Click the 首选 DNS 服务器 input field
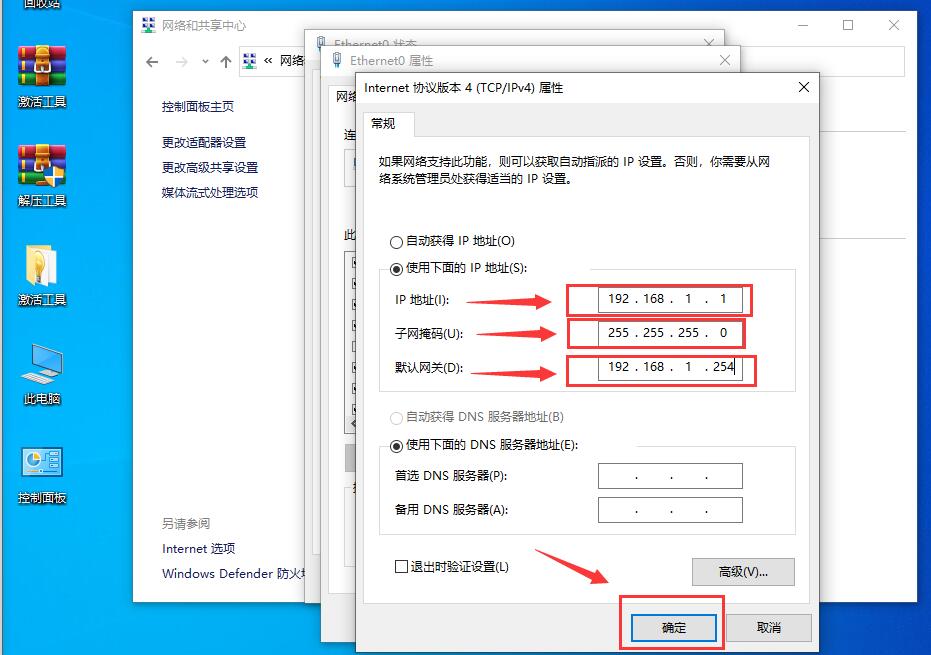Viewport: 931px width, 655px height. click(670, 476)
